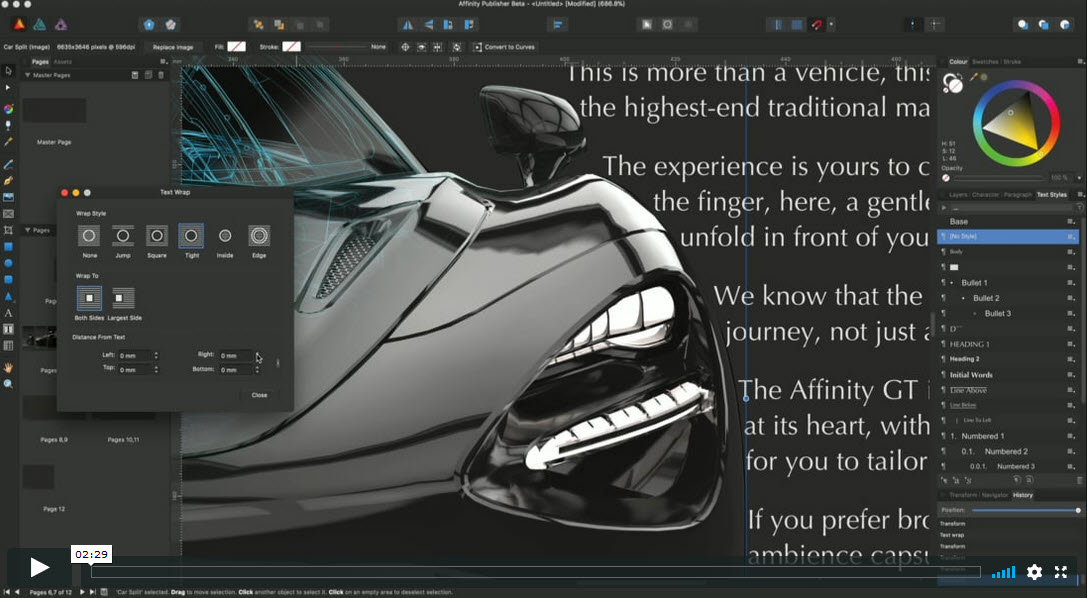This screenshot has width=1087, height=598.
Task: Pick the colour wheel fill tool
Action: (x=8, y=109)
